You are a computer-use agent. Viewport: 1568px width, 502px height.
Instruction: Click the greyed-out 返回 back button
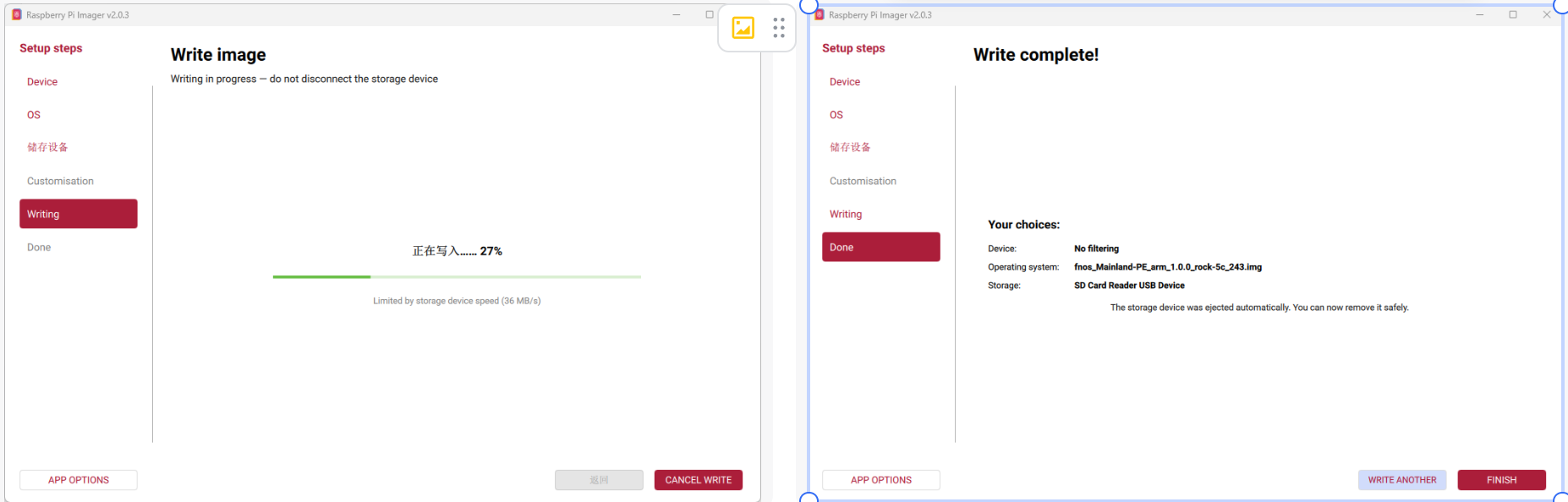599,480
